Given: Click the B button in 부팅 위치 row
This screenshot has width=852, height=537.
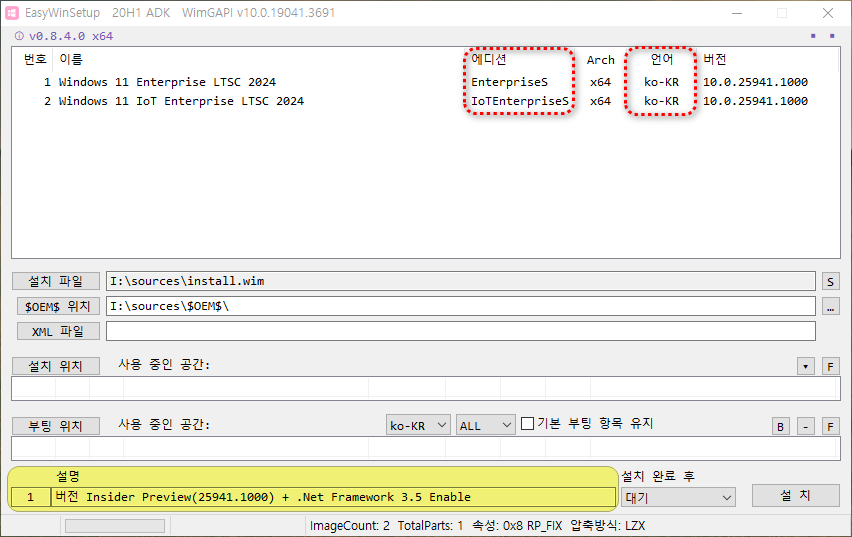Looking at the screenshot, I should 780,426.
